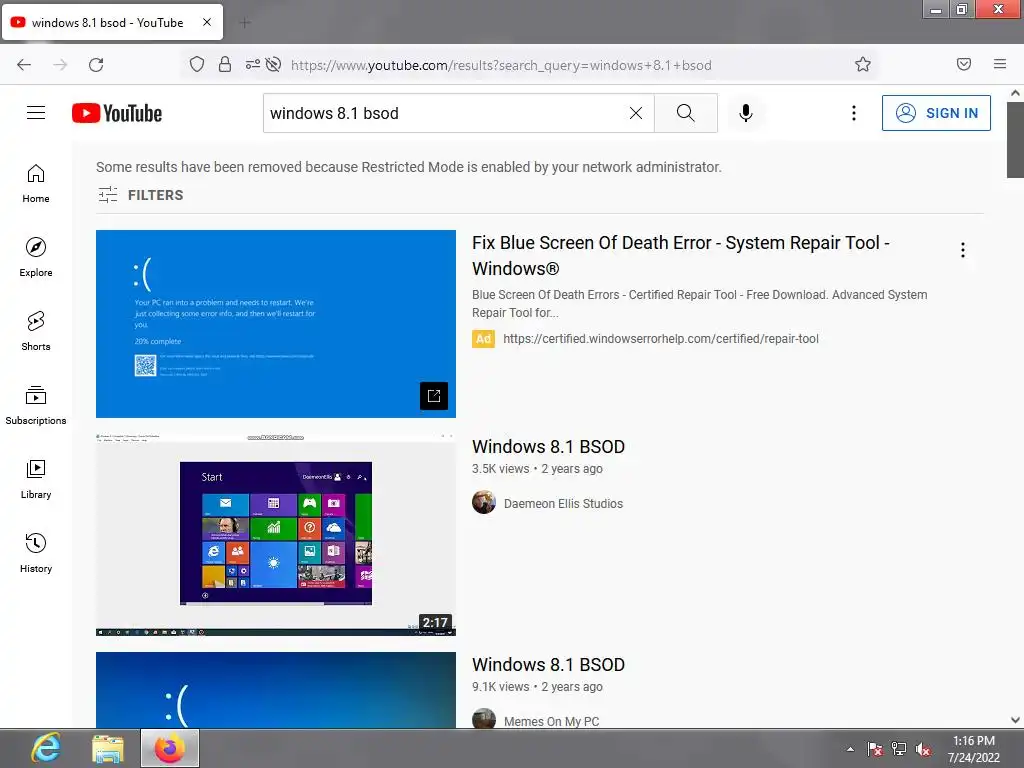This screenshot has height=768, width=1024.
Task: Click the Action Center flag icon
Action: (874, 749)
